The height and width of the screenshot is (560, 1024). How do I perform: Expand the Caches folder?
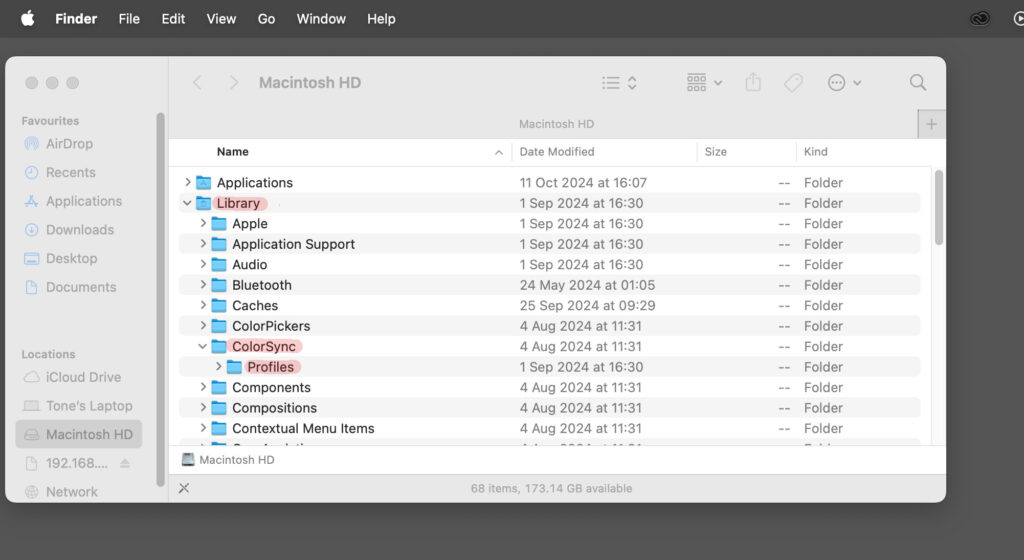tap(202, 305)
